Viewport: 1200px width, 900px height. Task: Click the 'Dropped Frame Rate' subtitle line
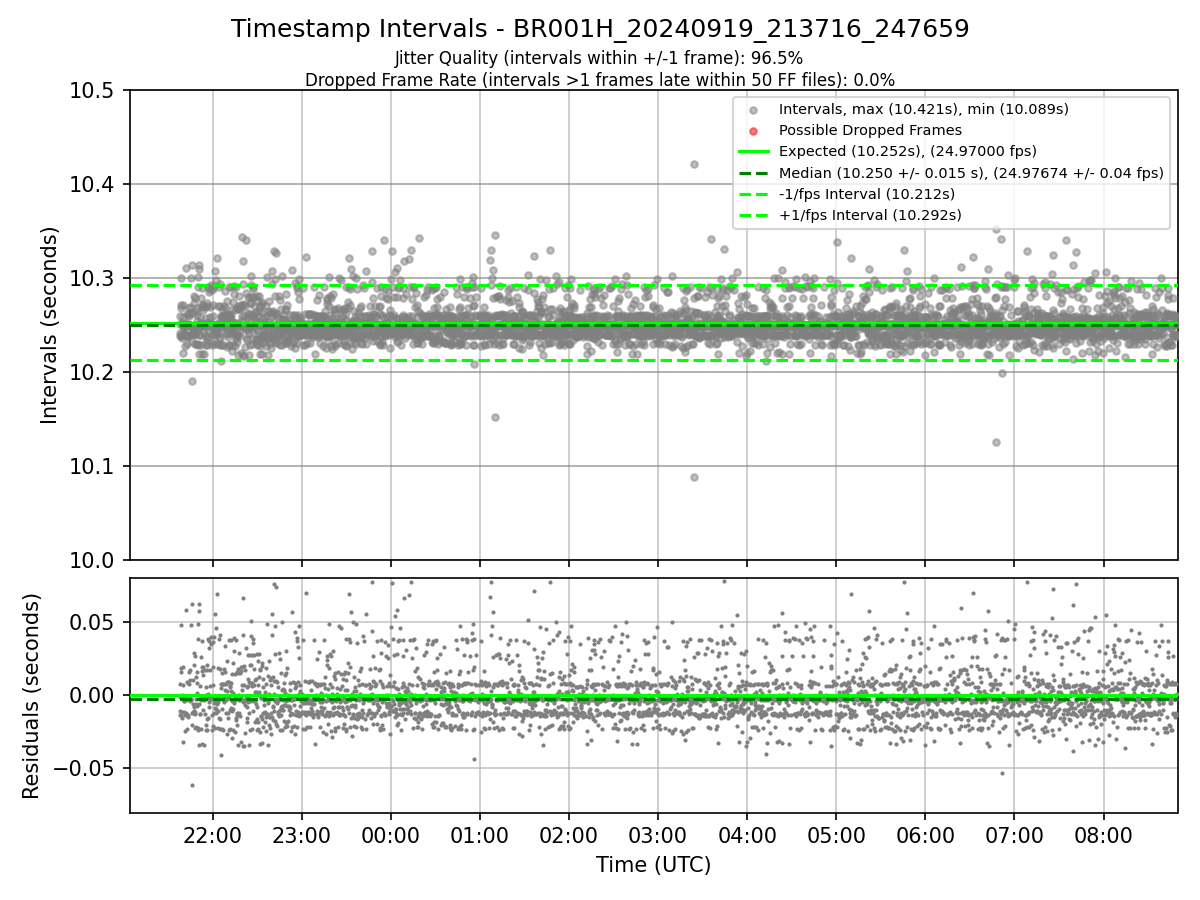[600, 79]
